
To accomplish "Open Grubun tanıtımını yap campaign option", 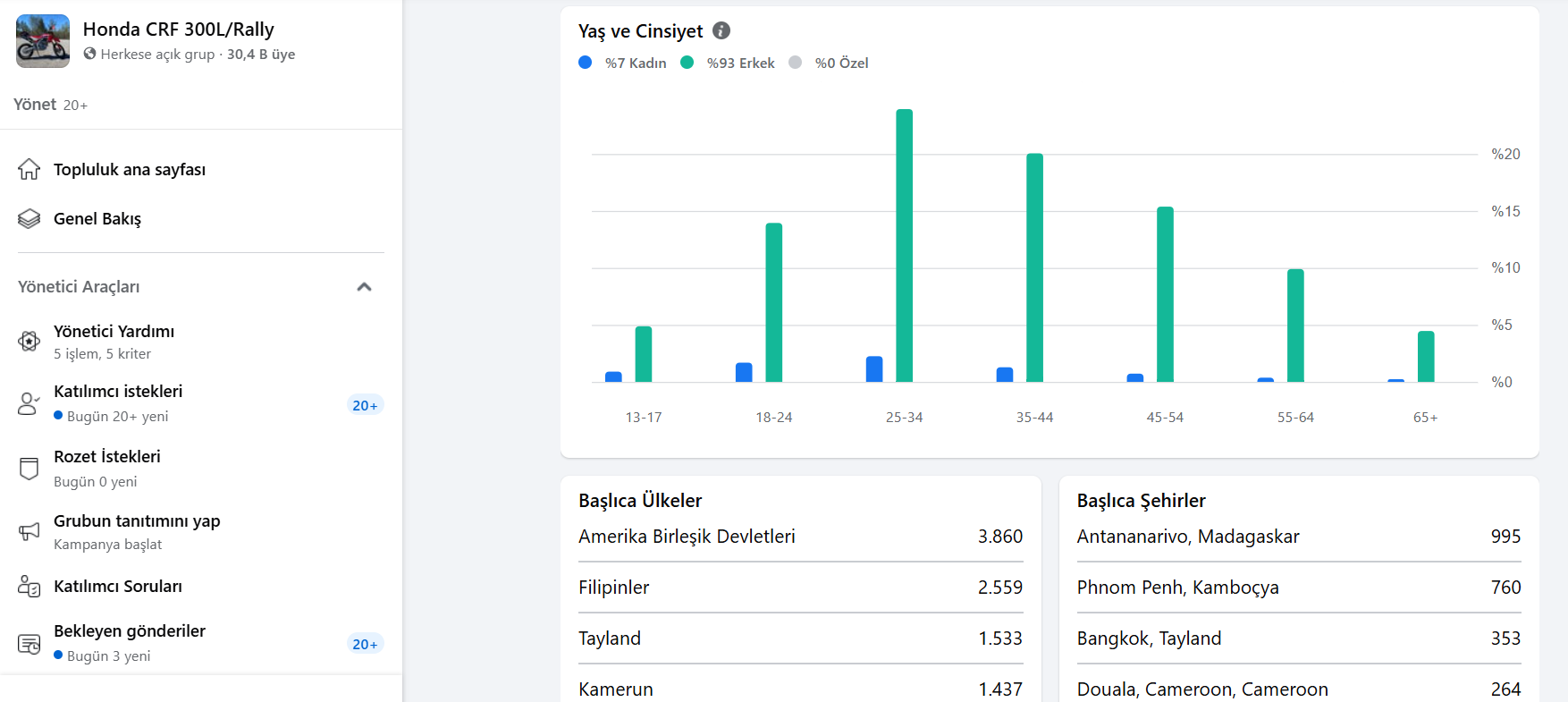I will coord(201,532).
